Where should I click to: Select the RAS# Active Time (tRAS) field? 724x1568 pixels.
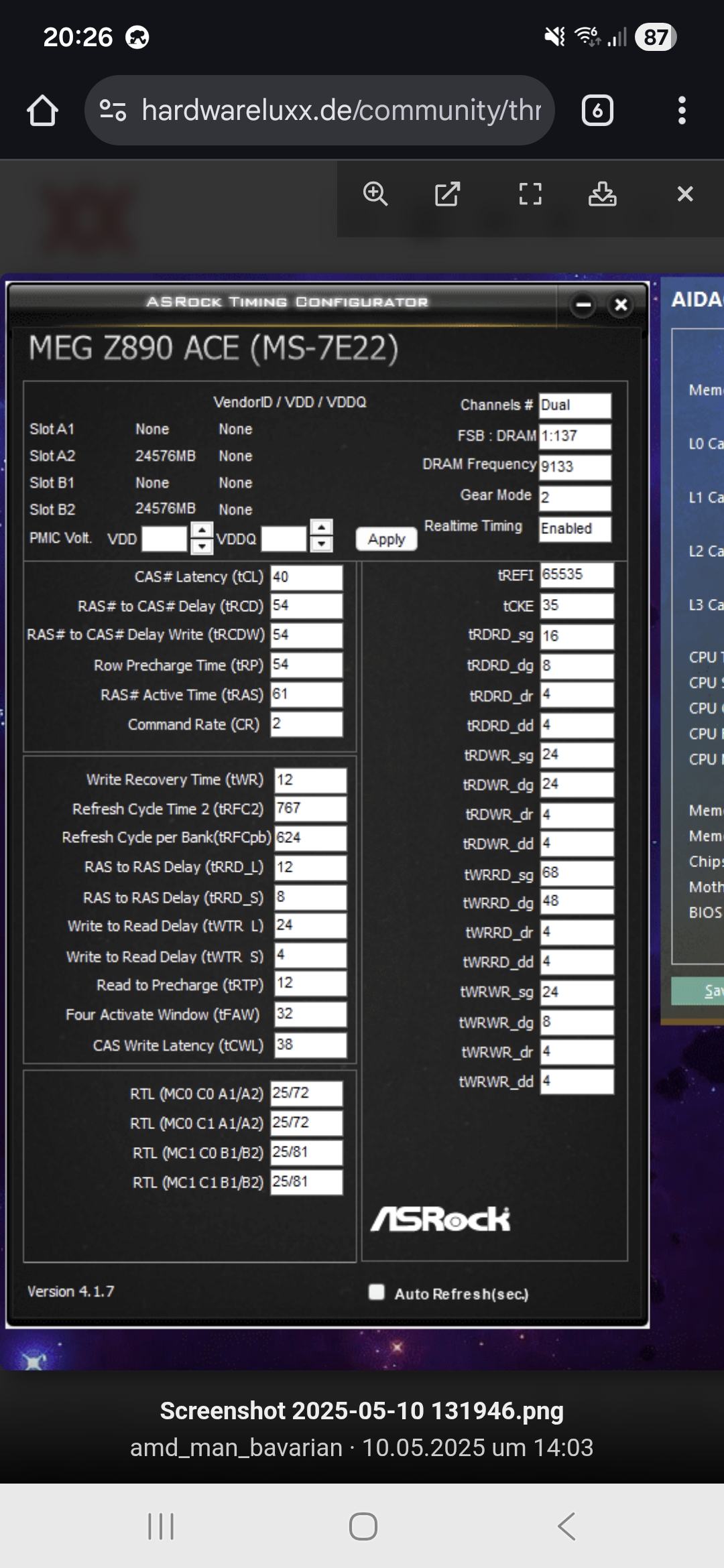pyautogui.click(x=306, y=694)
